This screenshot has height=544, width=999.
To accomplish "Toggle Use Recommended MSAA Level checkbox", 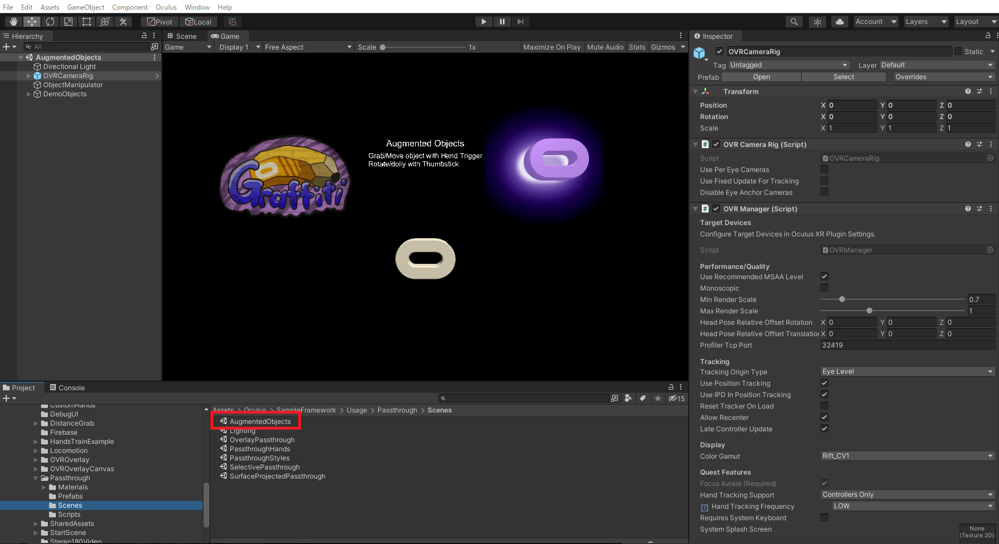I will pos(824,277).
